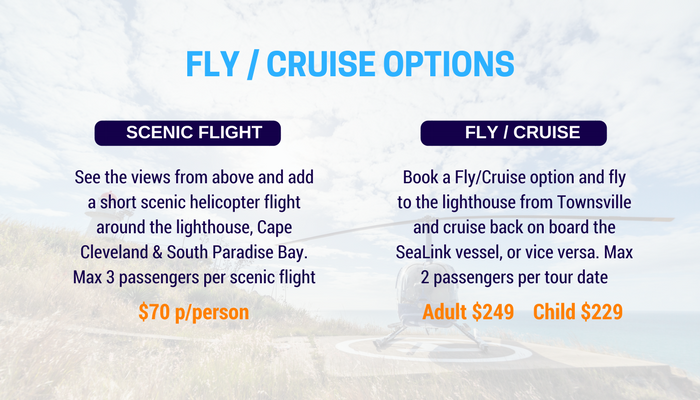Click "Cleveland & South Paradise Bay" text

tap(193, 252)
